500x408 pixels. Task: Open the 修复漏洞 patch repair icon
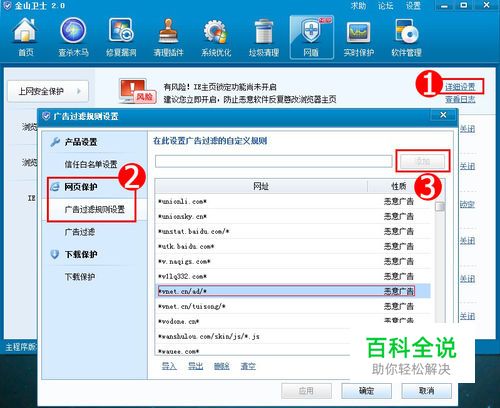121,37
